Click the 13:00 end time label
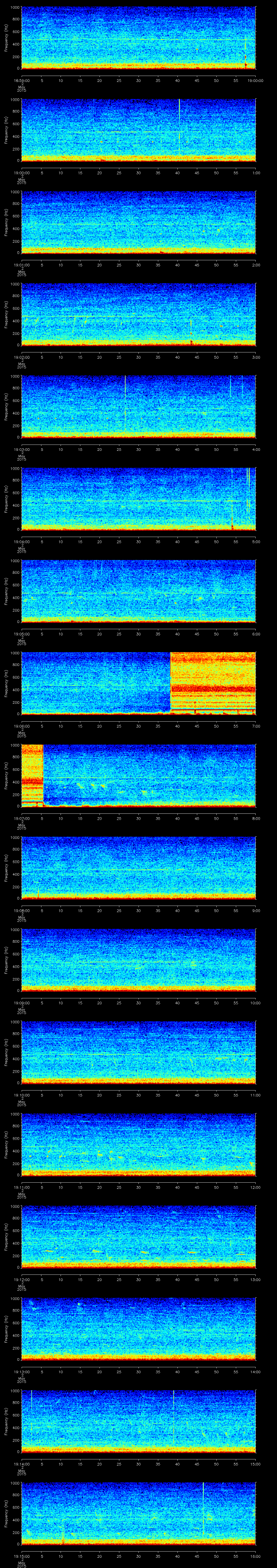Image resolution: width=277 pixels, height=1568 pixels. 256,1279
